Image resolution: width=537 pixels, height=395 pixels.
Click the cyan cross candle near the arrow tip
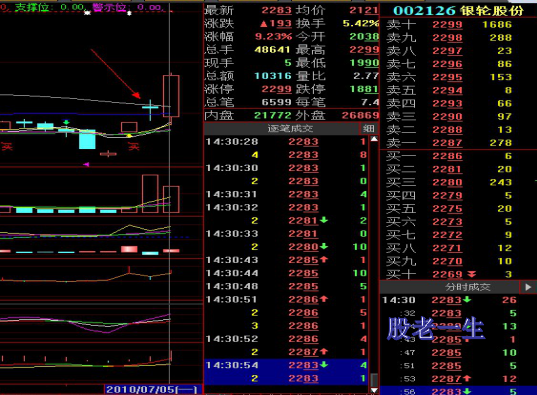point(150,109)
